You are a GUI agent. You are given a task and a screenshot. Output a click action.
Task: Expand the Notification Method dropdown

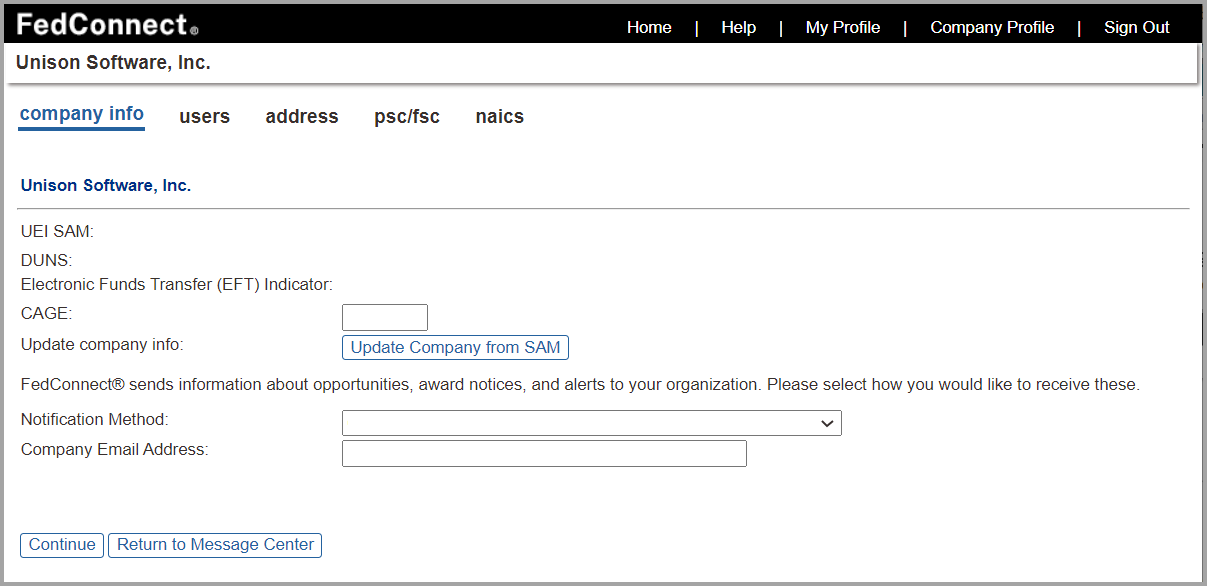[592, 423]
